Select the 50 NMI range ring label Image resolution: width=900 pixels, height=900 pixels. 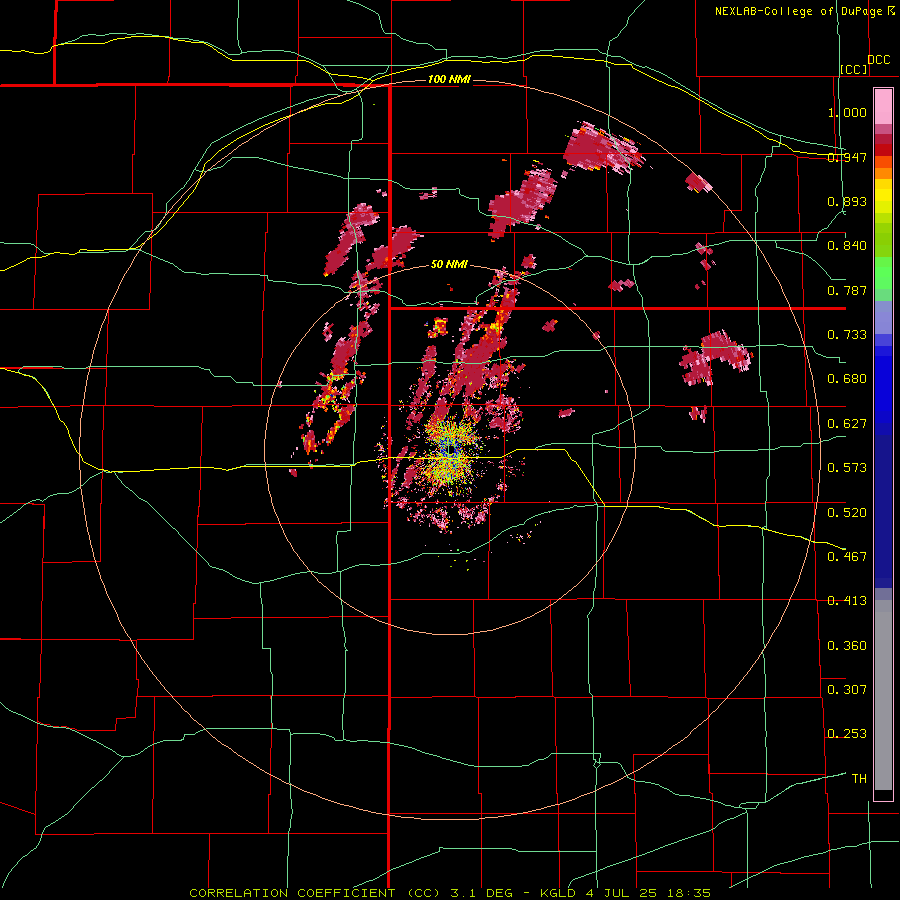coord(449,264)
